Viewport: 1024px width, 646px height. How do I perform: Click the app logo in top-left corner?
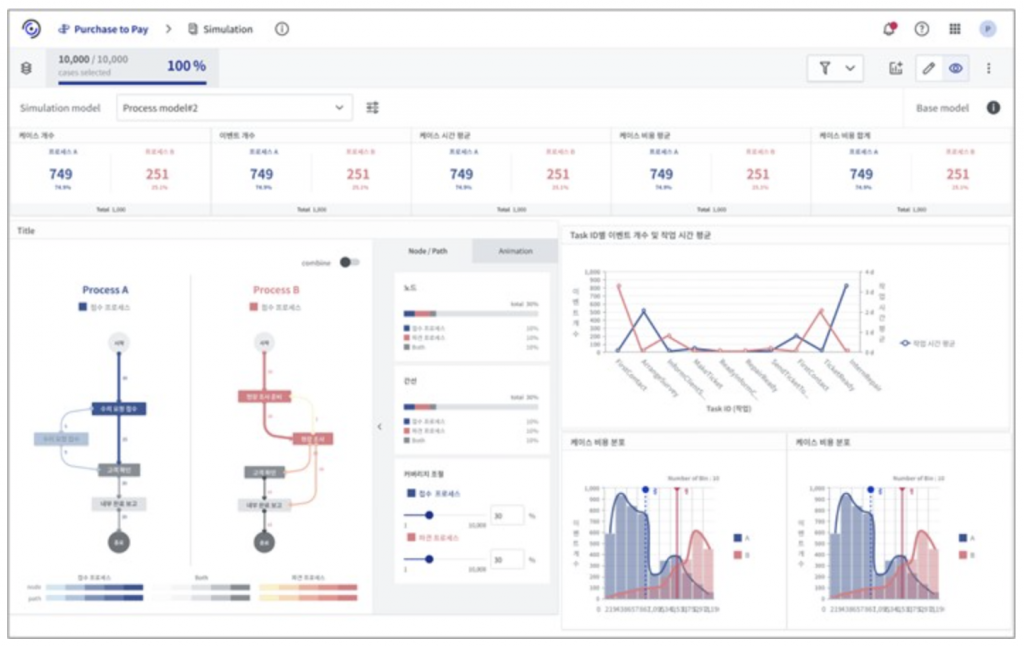[31, 29]
